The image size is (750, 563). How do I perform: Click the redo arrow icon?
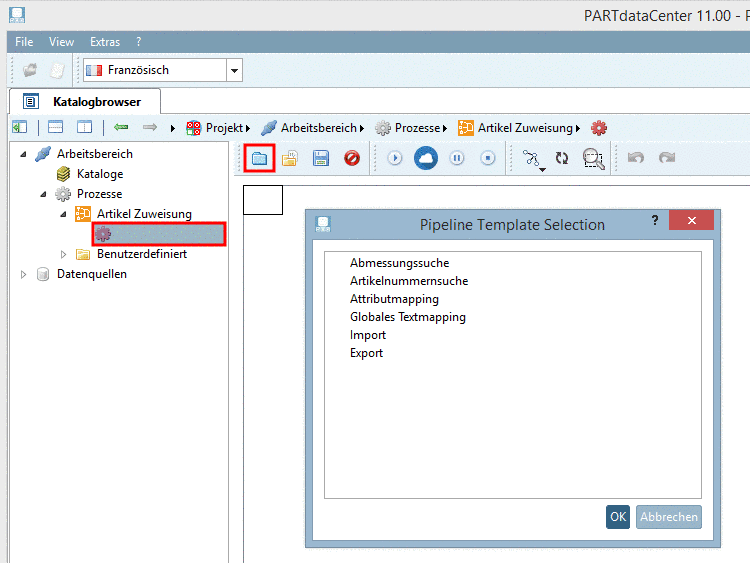point(667,157)
